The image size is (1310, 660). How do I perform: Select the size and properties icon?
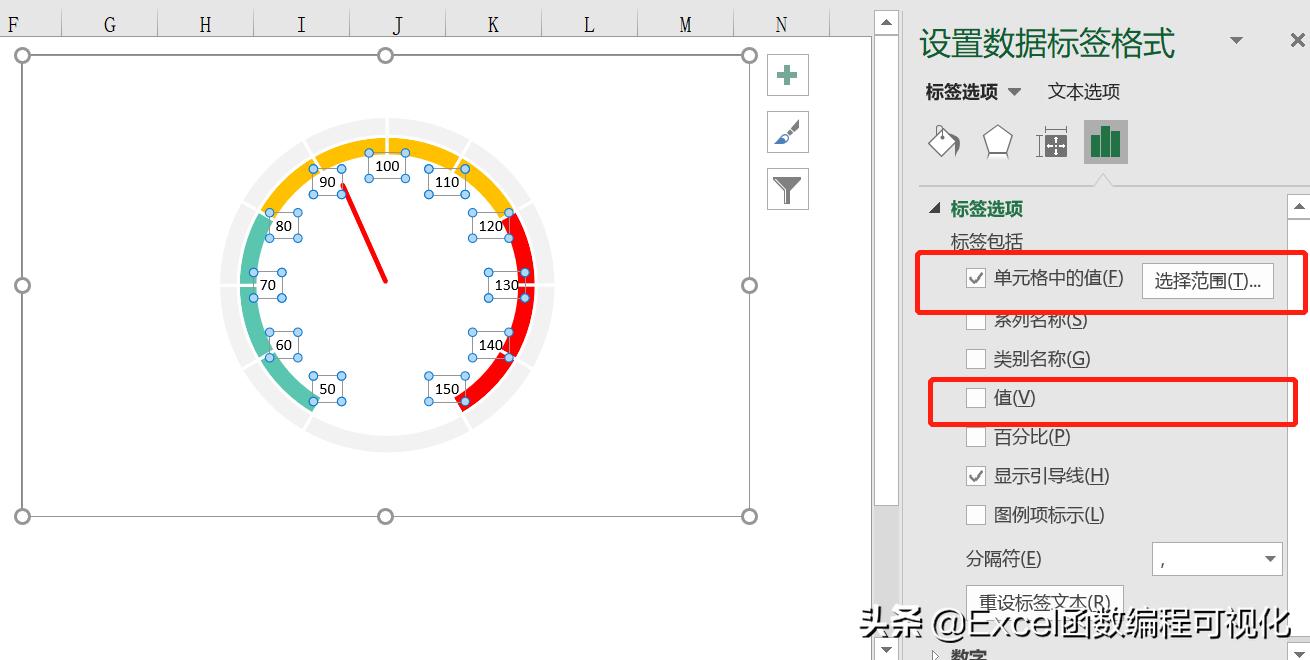point(1051,142)
